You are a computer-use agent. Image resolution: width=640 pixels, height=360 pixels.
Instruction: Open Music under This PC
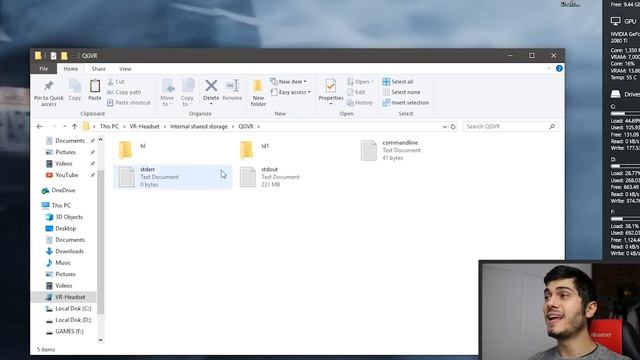click(58, 262)
